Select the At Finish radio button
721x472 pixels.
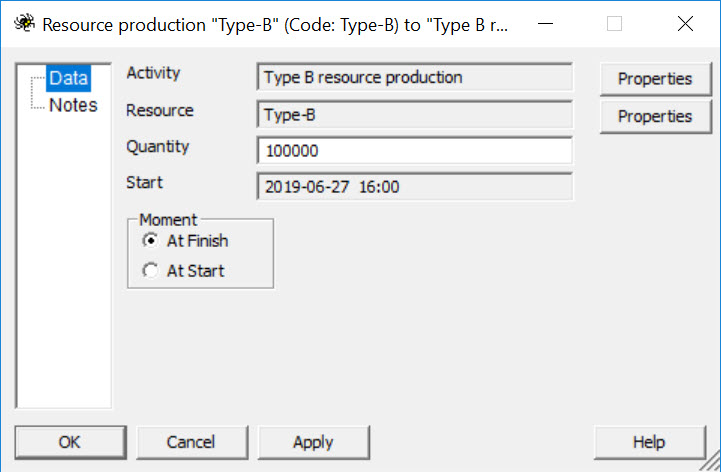(151, 240)
